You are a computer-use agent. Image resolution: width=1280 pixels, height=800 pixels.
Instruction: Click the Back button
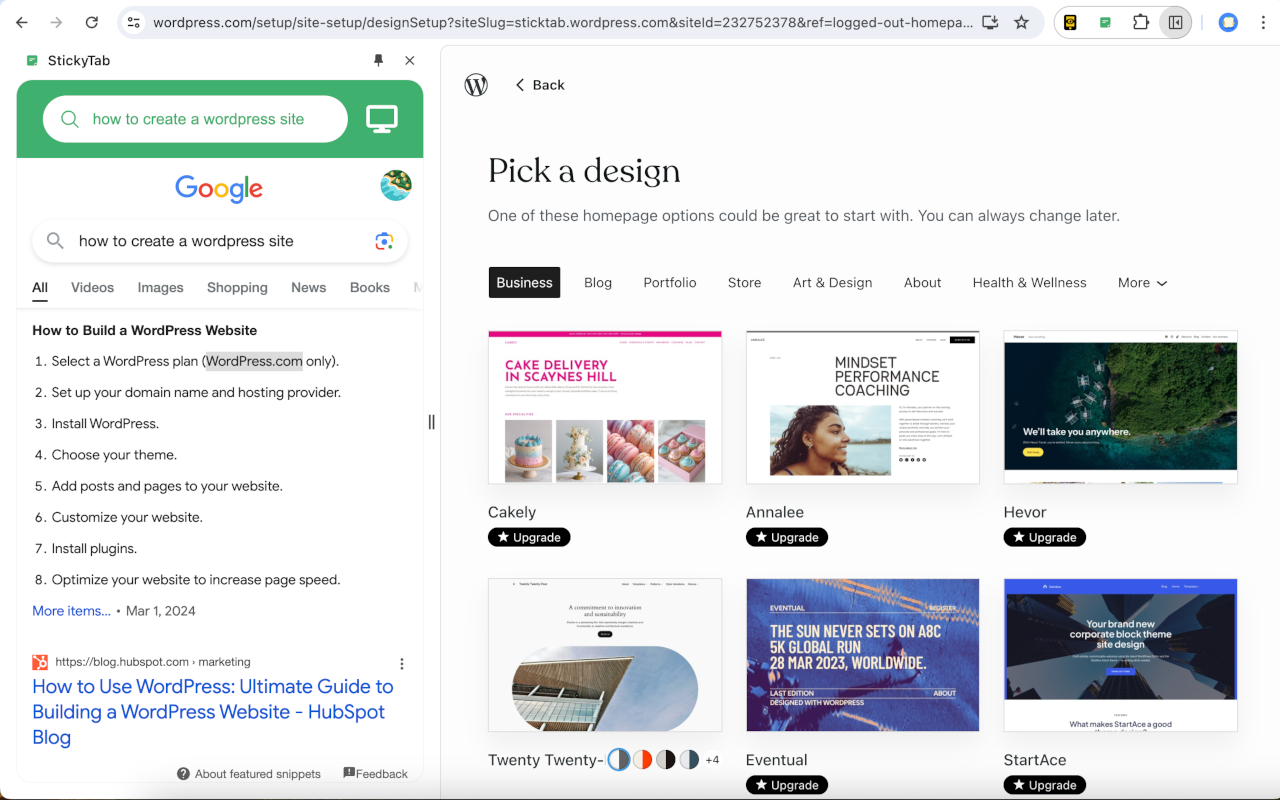pos(540,85)
